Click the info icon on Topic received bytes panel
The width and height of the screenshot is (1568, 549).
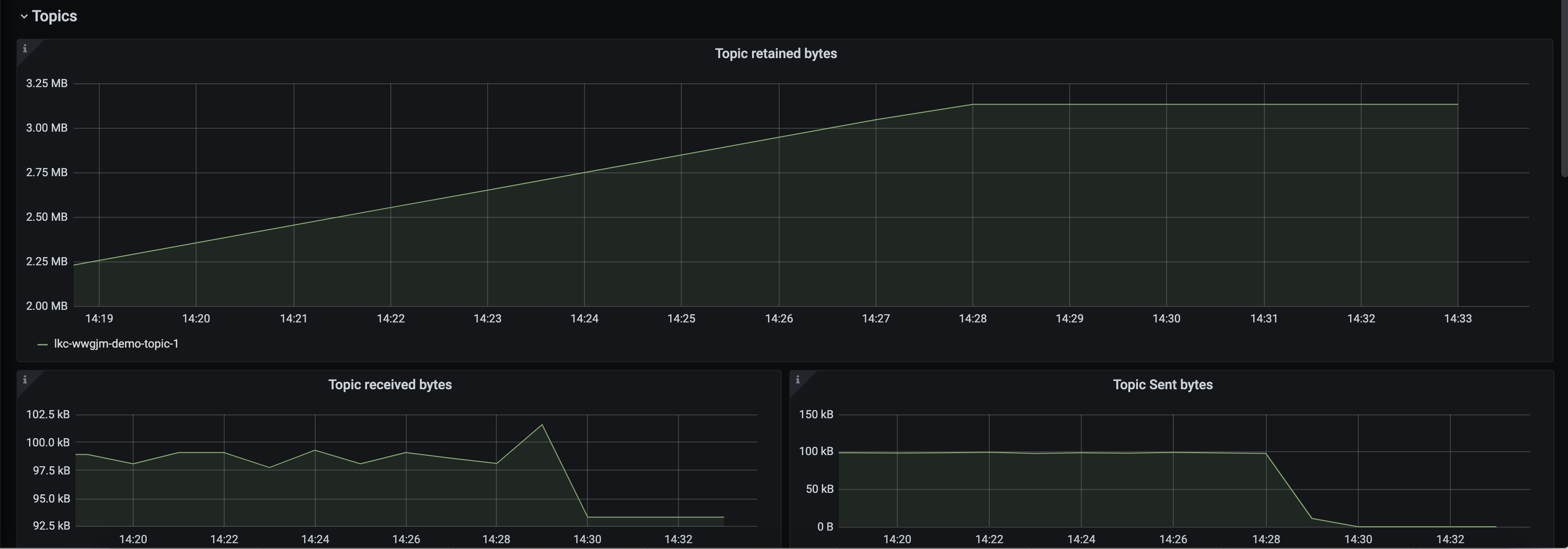coord(25,379)
